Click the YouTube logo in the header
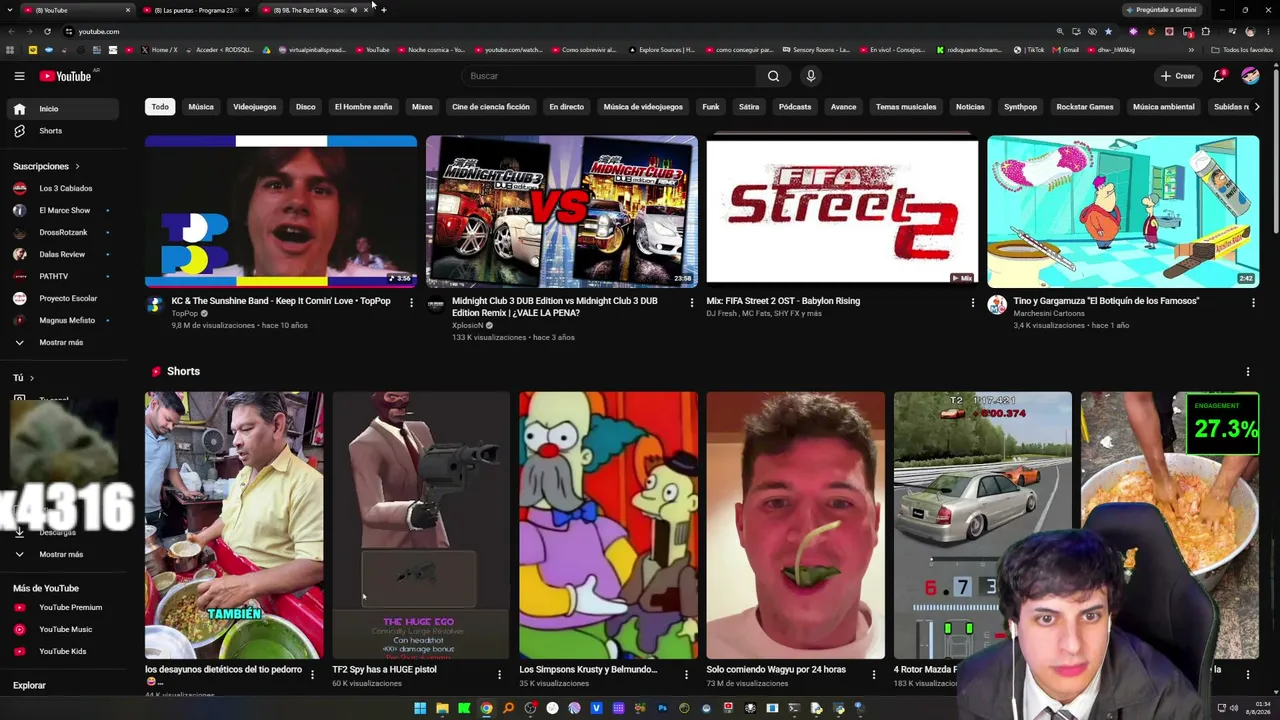This screenshot has height=720, width=1280. pyautogui.click(x=66, y=76)
